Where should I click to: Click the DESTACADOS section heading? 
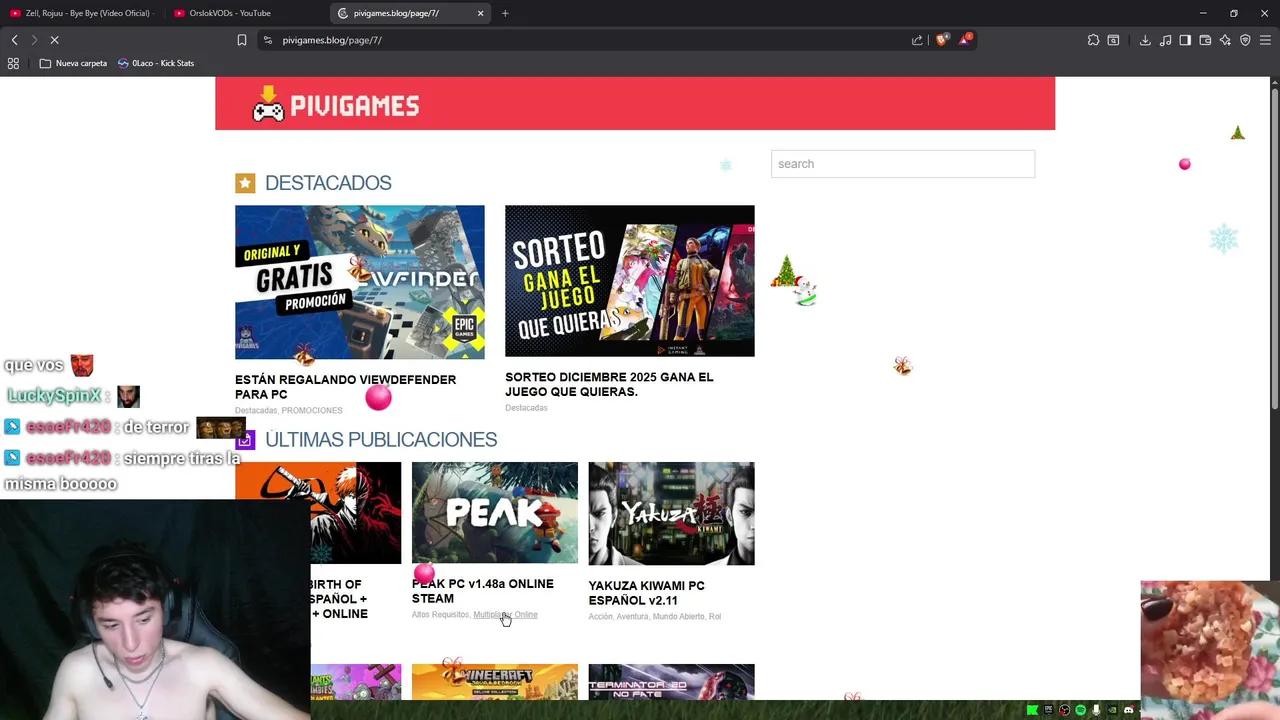[x=328, y=183]
